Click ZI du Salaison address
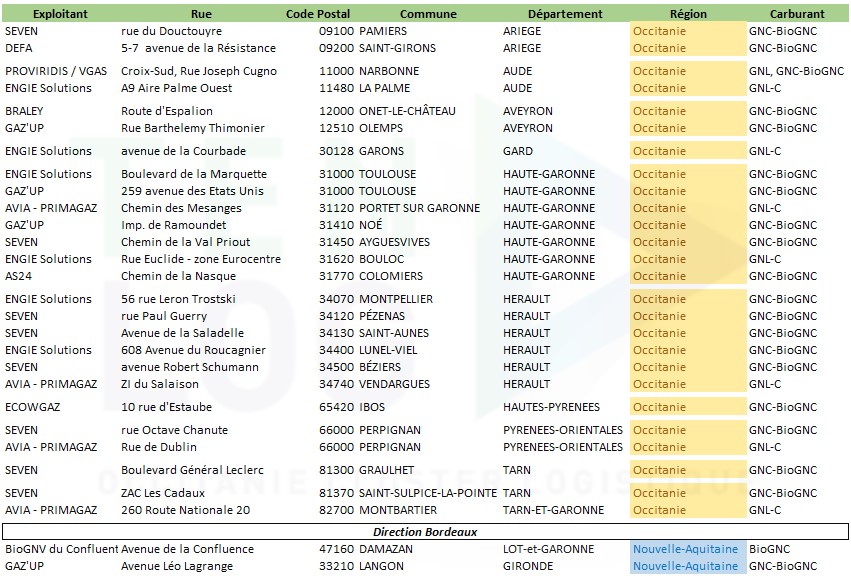This screenshot has width=851, height=576. (x=160, y=384)
